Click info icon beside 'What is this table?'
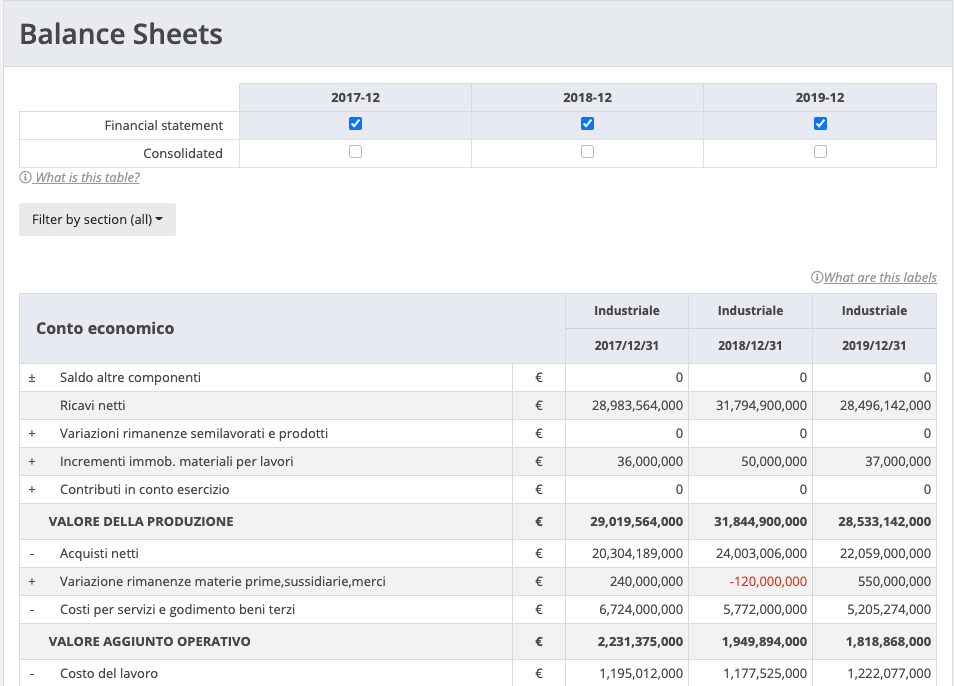The image size is (954, 686). click(x=25, y=178)
